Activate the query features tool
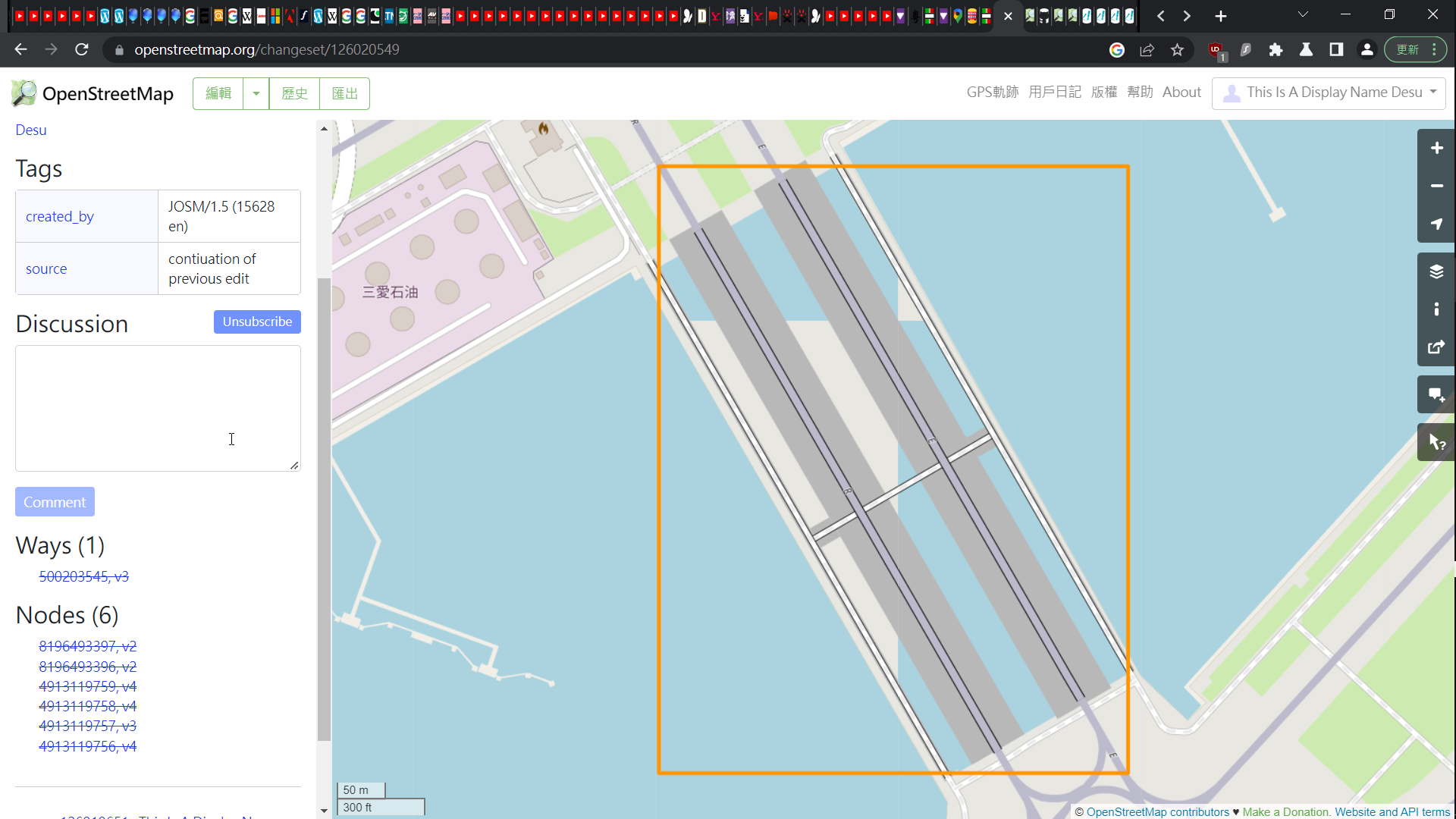This screenshot has height=819, width=1456. coord(1436,442)
